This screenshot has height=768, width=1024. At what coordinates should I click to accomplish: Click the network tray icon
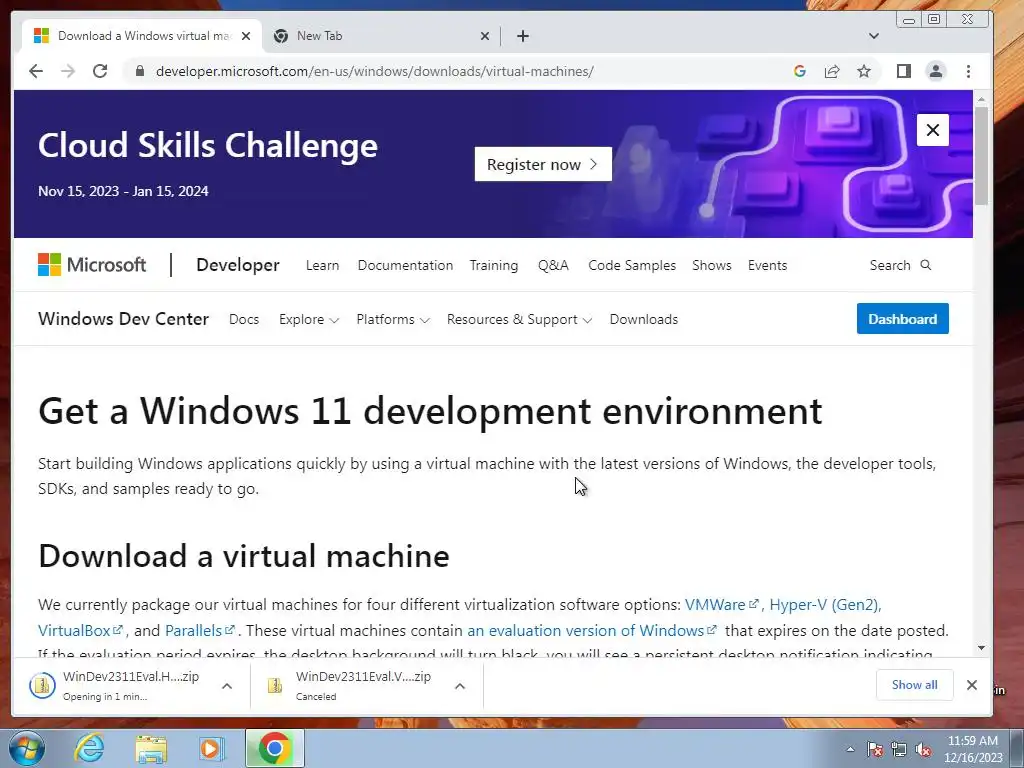(x=899, y=749)
